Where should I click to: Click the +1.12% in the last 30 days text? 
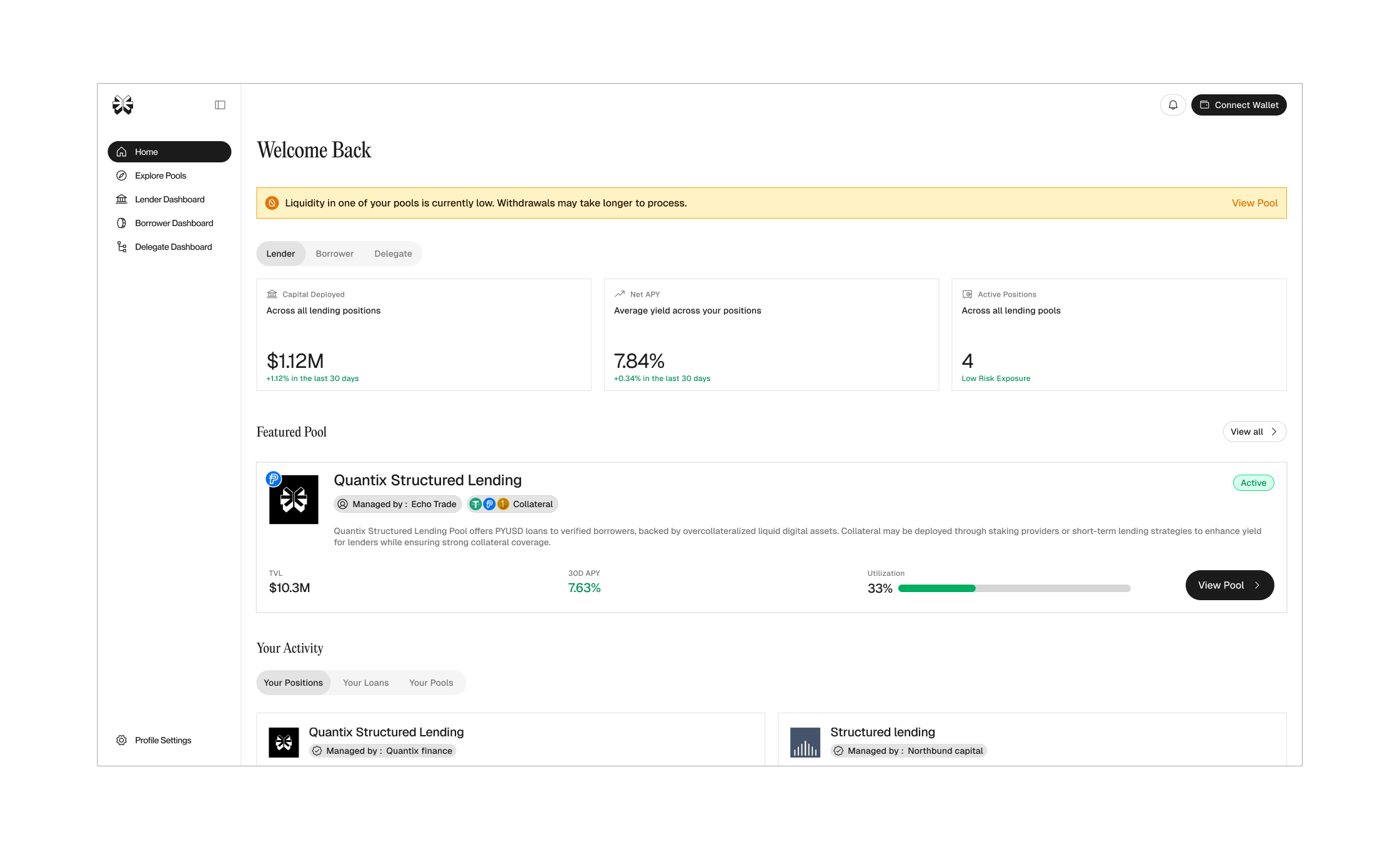point(312,378)
